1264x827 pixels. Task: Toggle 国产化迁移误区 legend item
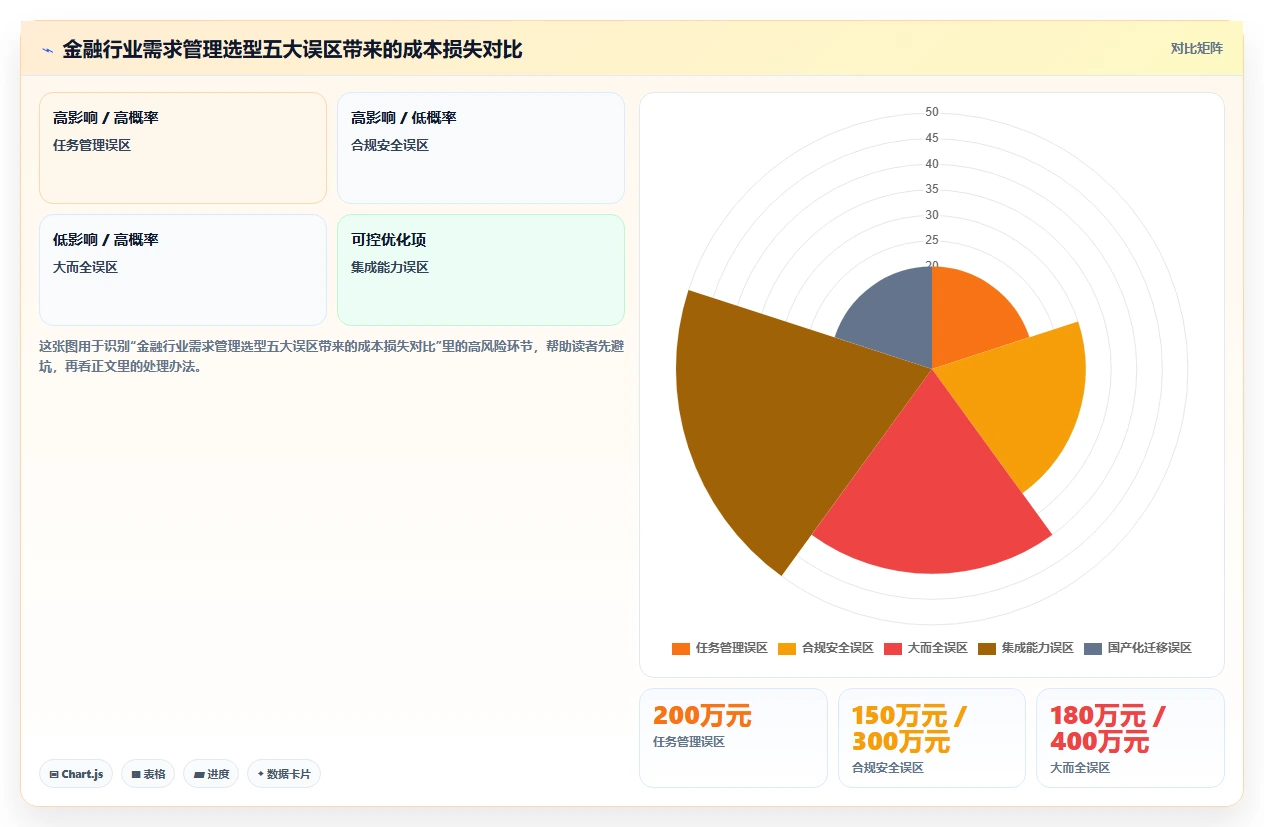point(1138,648)
